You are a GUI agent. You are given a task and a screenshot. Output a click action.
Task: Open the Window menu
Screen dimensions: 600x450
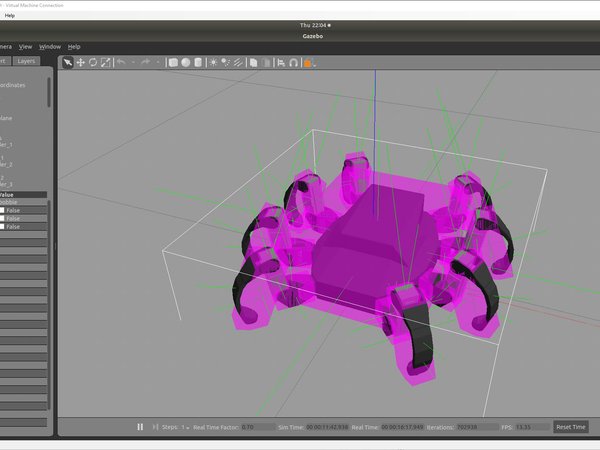pos(50,46)
